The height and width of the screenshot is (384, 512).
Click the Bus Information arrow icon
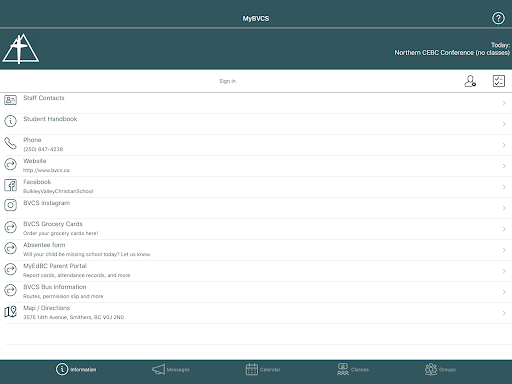pos(10,290)
